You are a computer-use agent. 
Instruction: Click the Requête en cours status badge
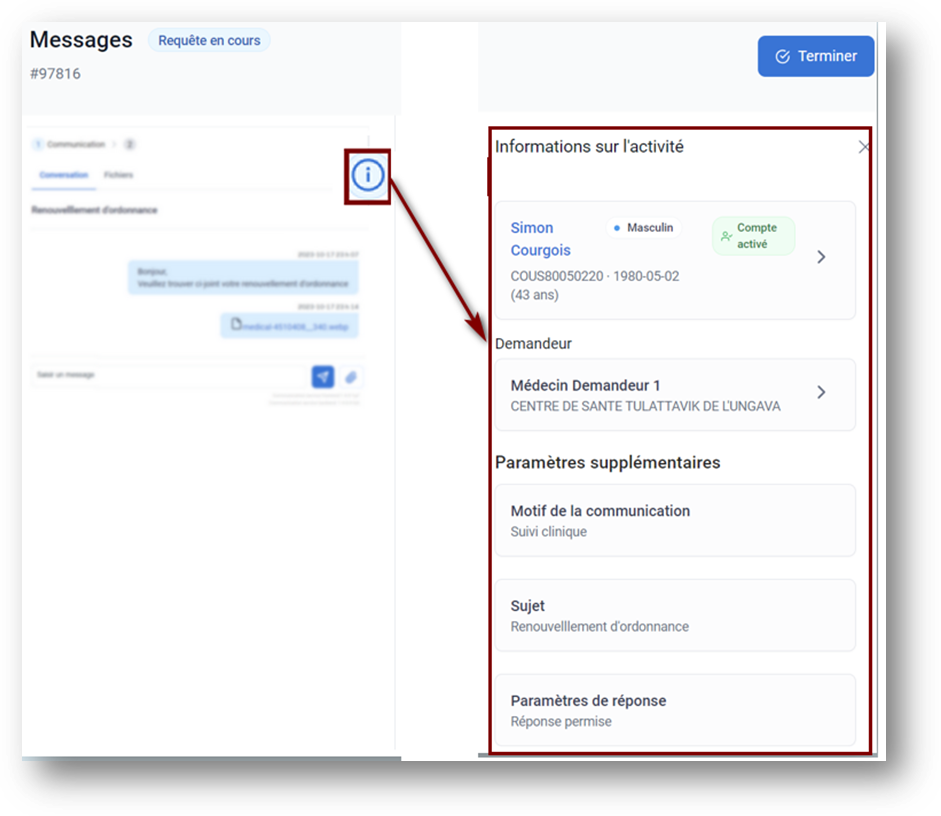click(x=209, y=40)
